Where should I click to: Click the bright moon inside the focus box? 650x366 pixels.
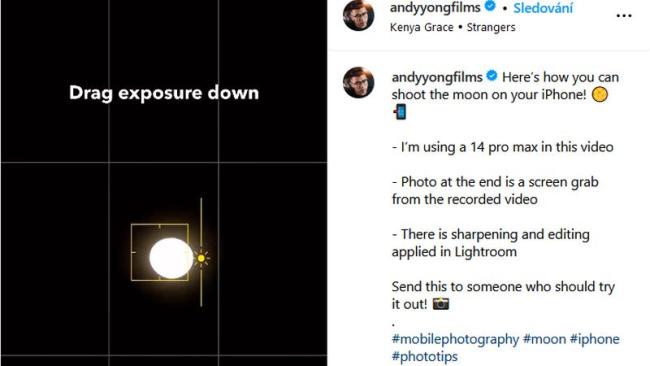171,258
